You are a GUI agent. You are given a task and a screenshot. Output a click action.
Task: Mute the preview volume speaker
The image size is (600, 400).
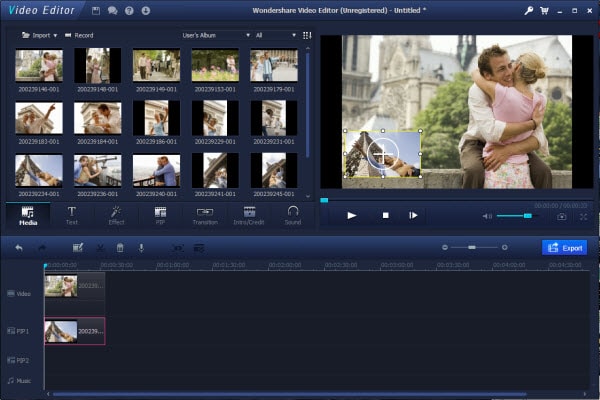487,216
